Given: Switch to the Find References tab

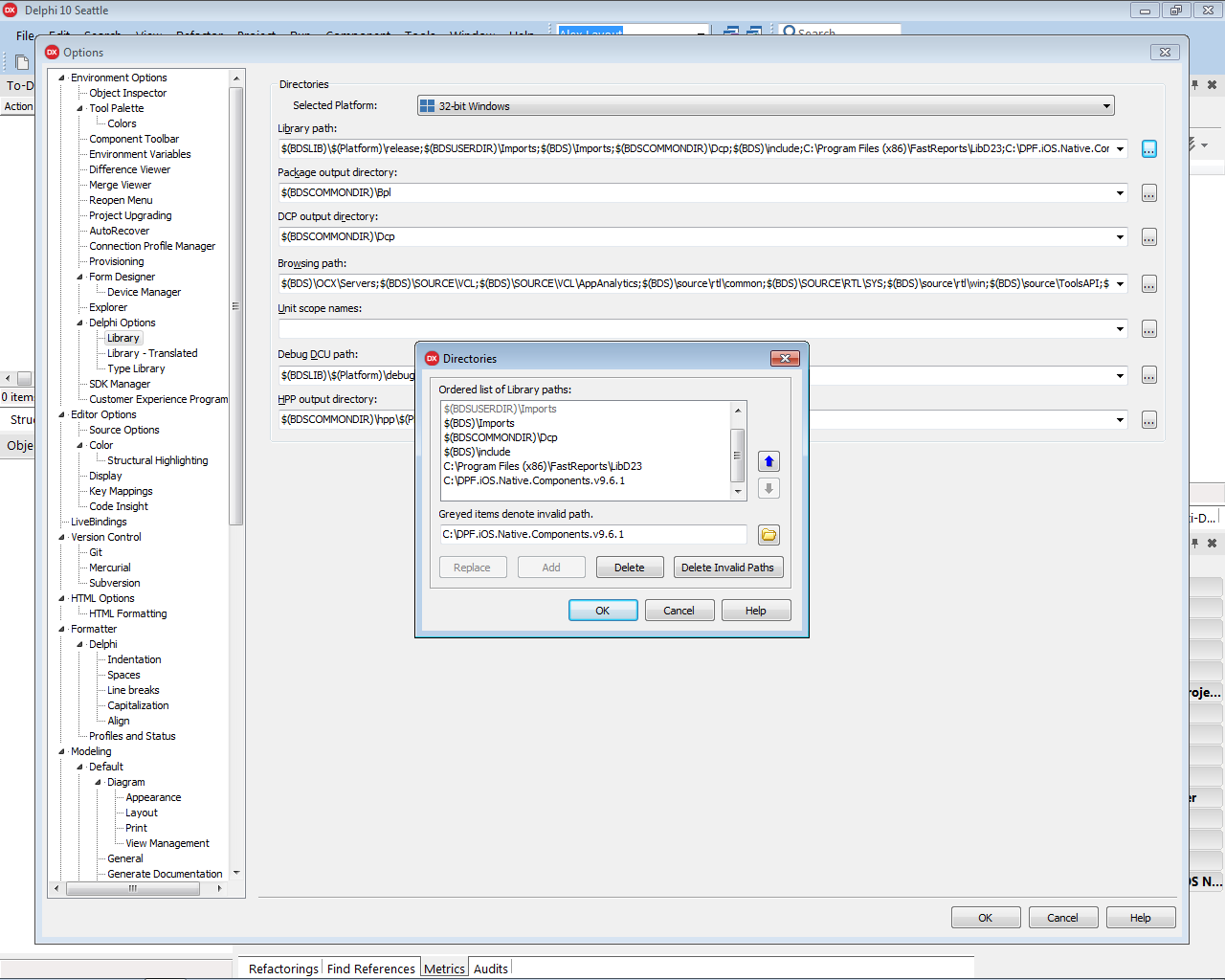Looking at the screenshot, I should [371, 969].
